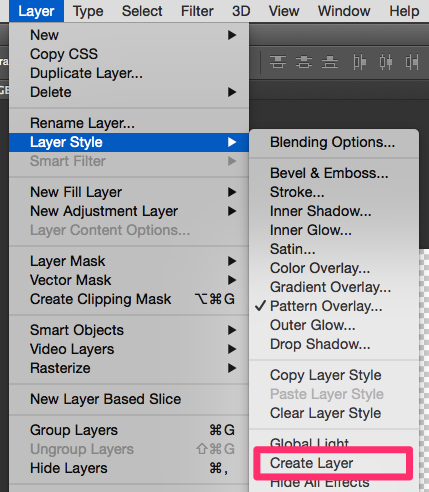Expand the New submenu arrow
Image resolution: width=429 pixels, height=492 pixels.
tap(232, 35)
